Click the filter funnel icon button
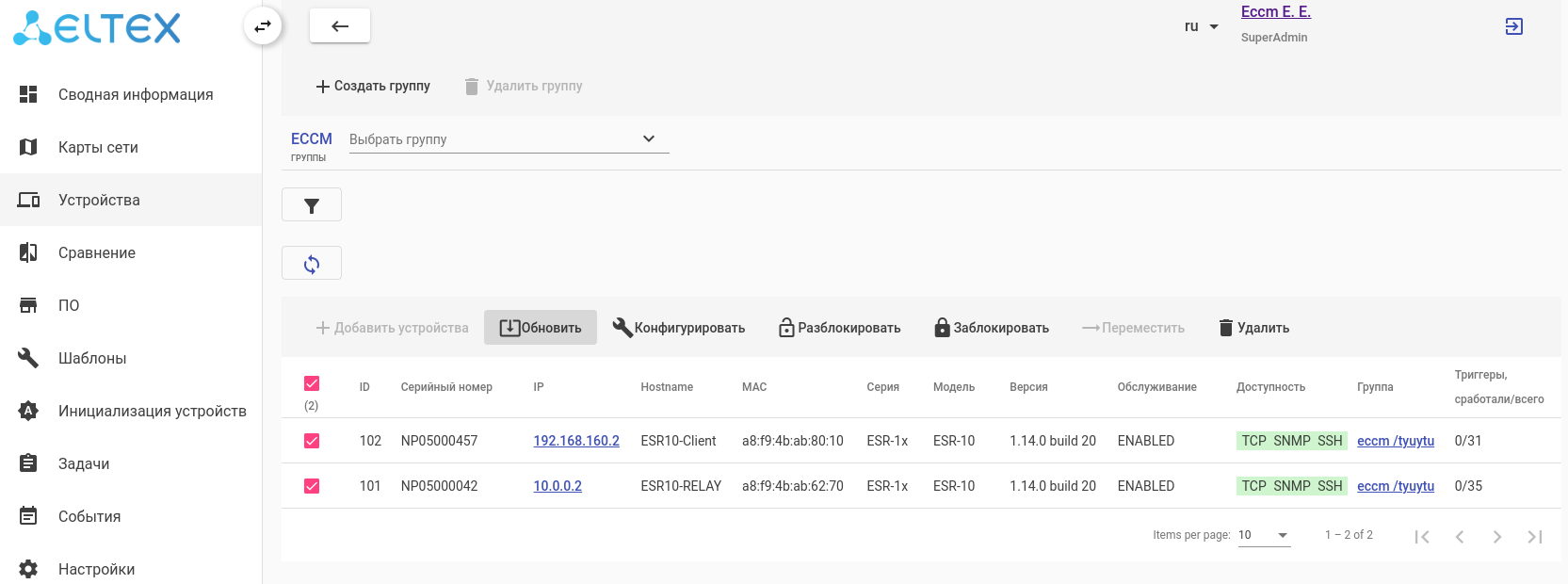 [x=312, y=205]
